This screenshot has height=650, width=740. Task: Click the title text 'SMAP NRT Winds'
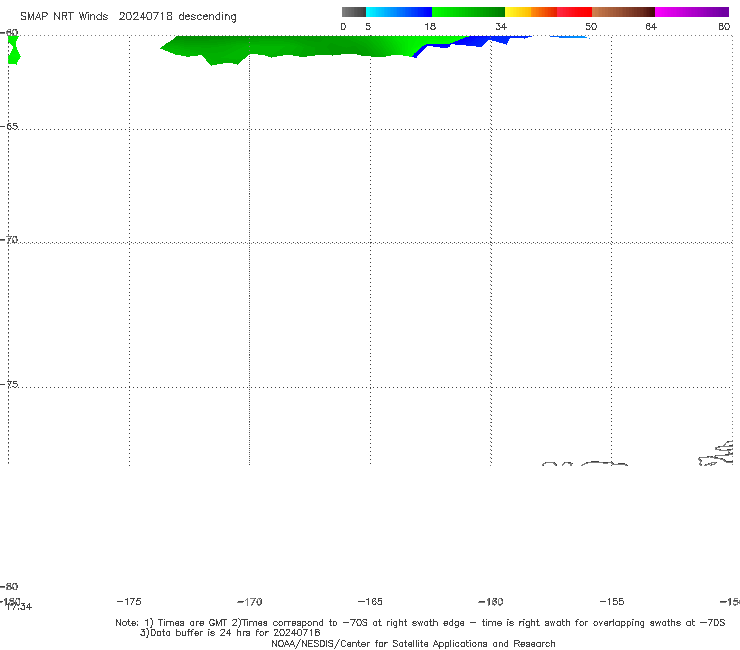tap(64, 17)
